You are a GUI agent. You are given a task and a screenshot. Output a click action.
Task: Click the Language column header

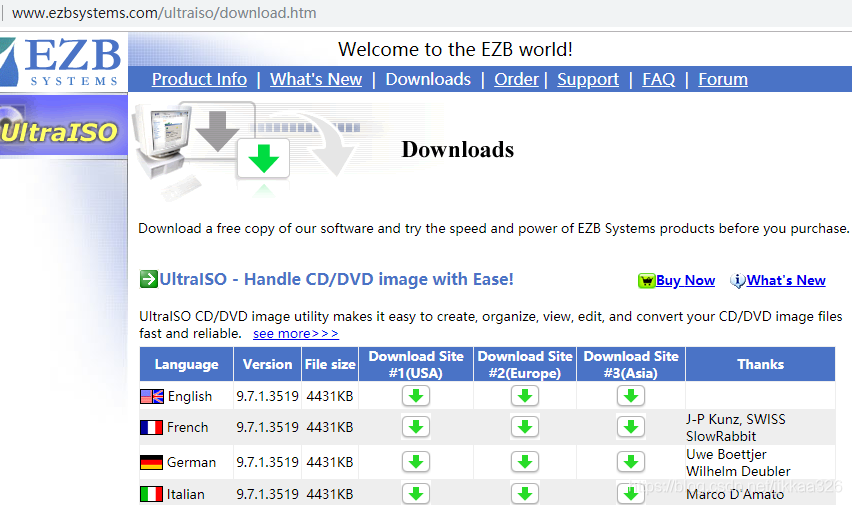(x=186, y=364)
